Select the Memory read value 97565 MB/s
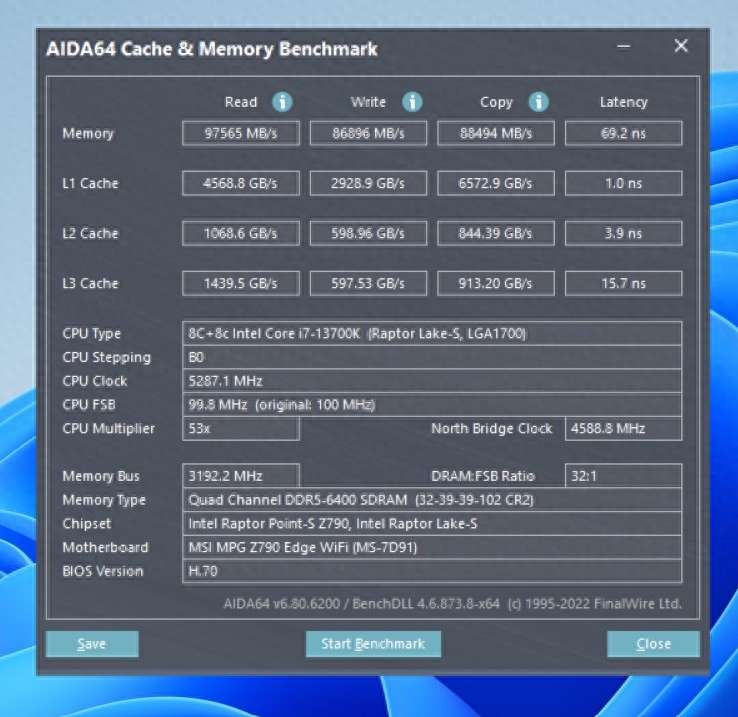 click(x=241, y=133)
